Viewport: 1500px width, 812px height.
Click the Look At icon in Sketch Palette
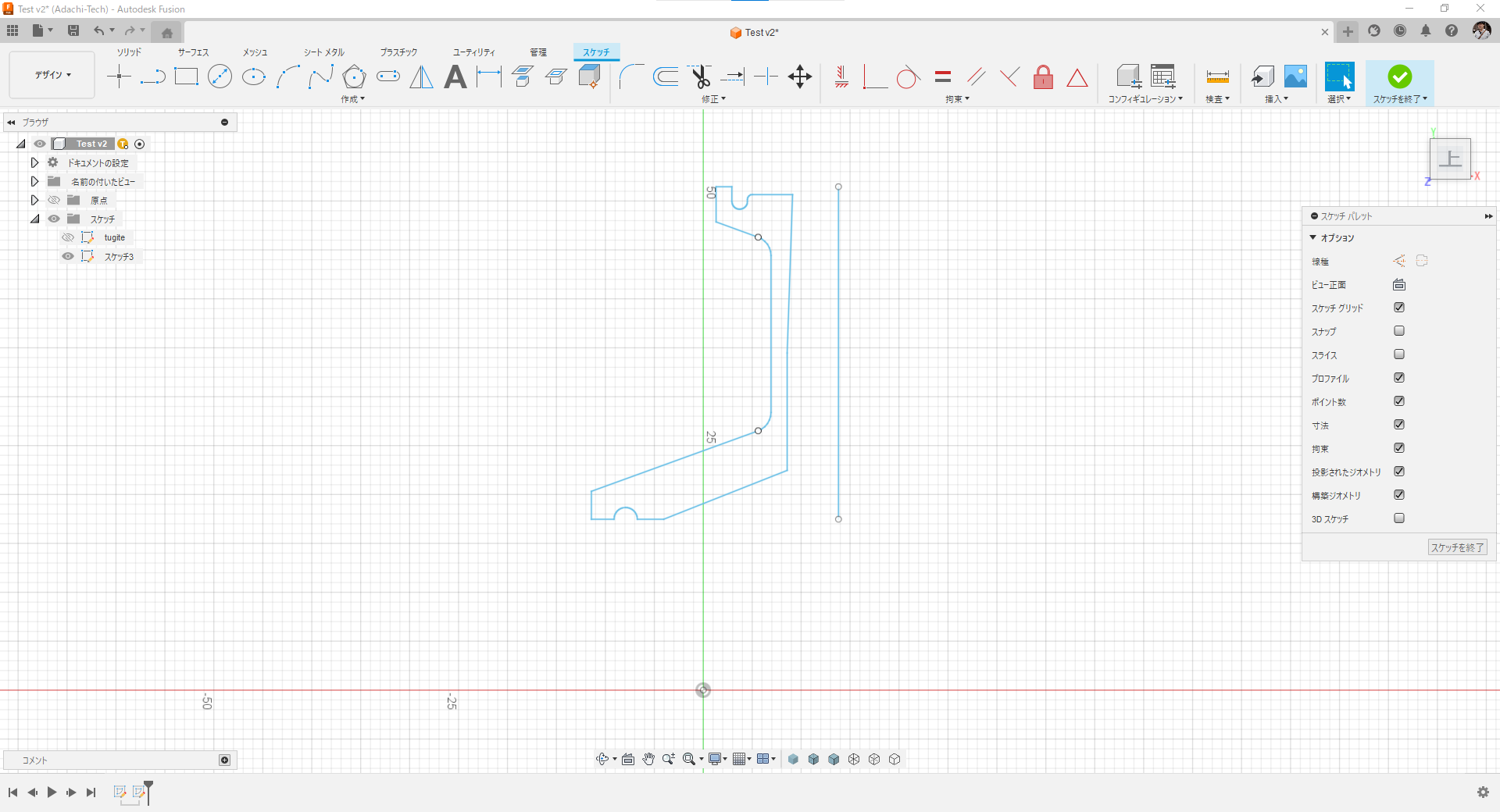click(x=1399, y=285)
